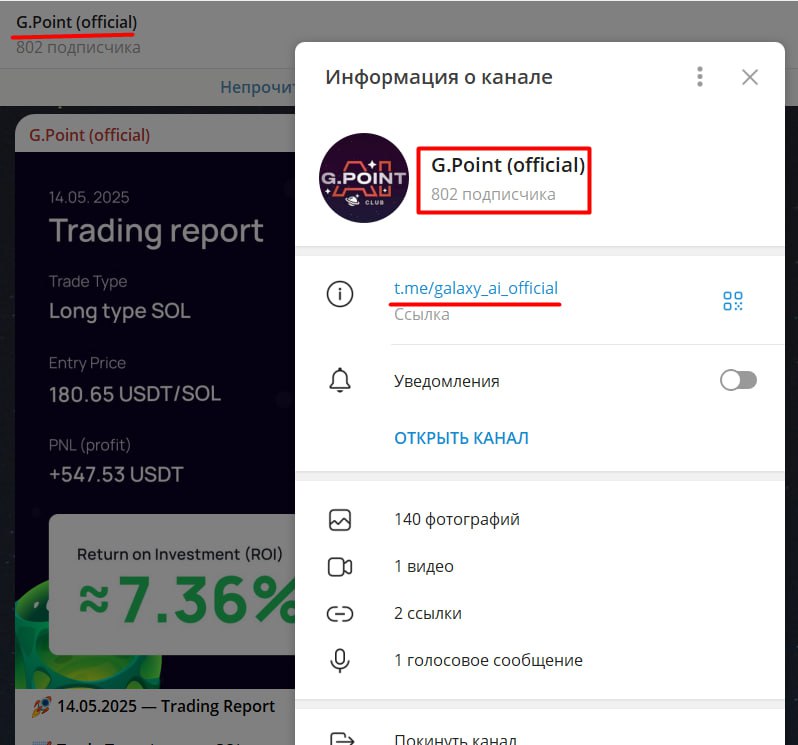This screenshot has width=798, height=745.
Task: Click ОТКРЫТЬ КАНАЛ button
Action: [461, 438]
